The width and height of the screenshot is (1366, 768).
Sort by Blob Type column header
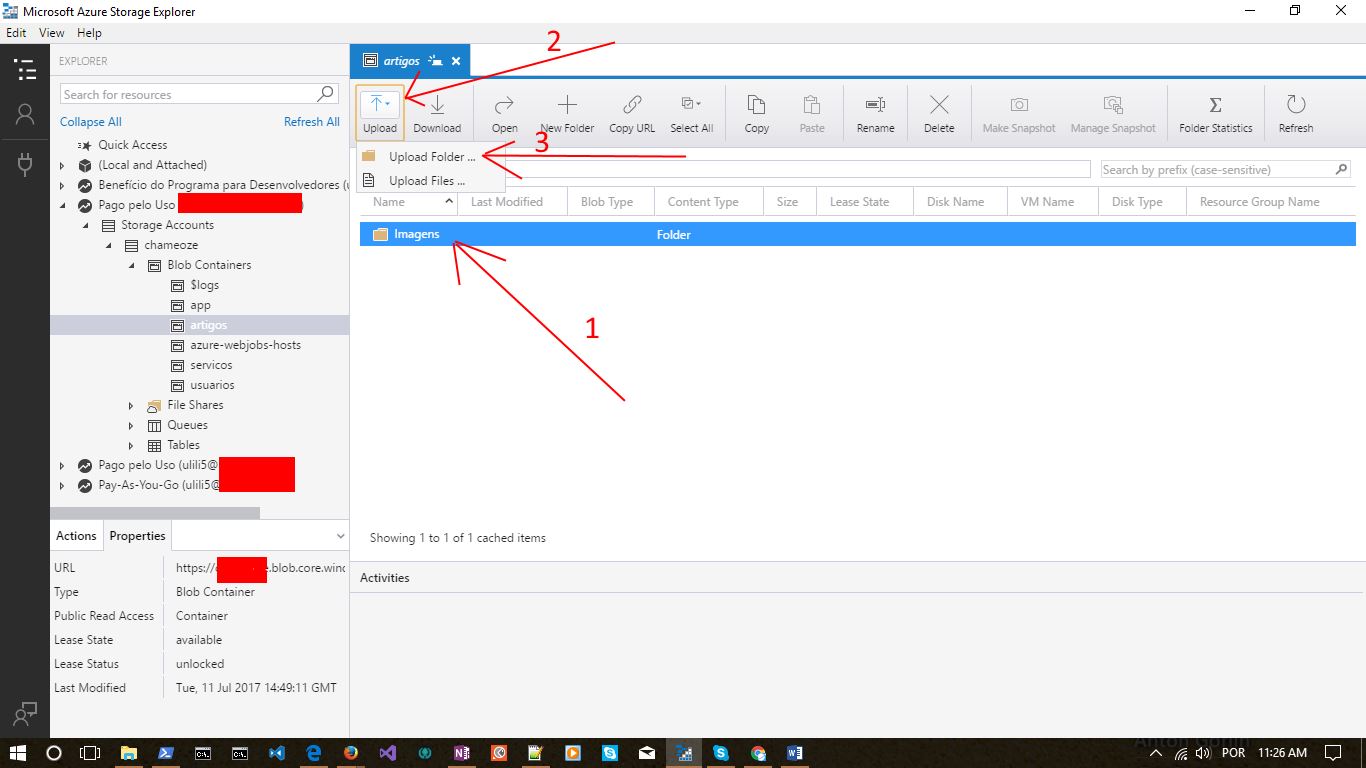click(610, 201)
